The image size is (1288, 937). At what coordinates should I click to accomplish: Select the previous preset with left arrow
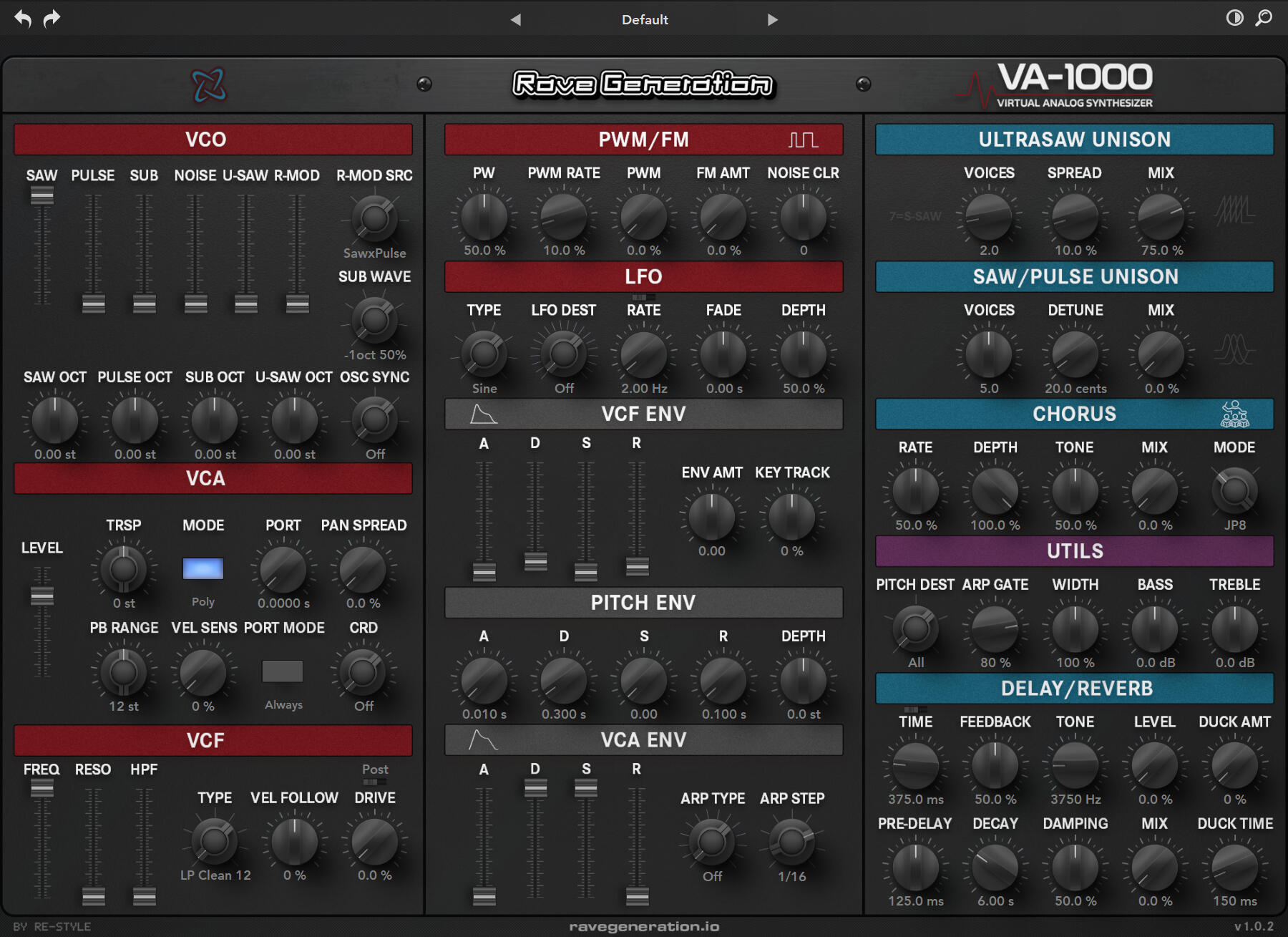(515, 20)
